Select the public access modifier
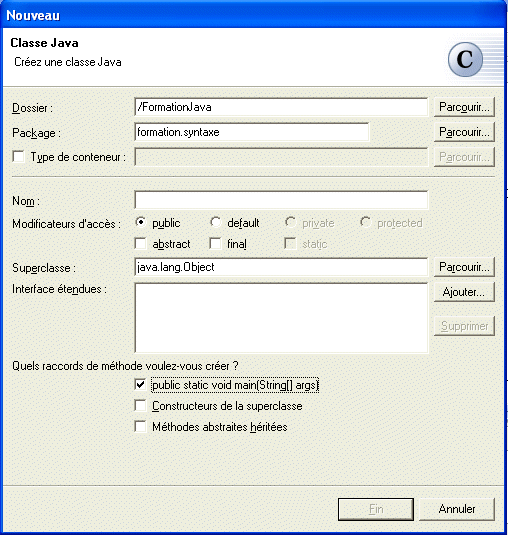Image resolution: width=508 pixels, height=535 pixels. pos(141,222)
